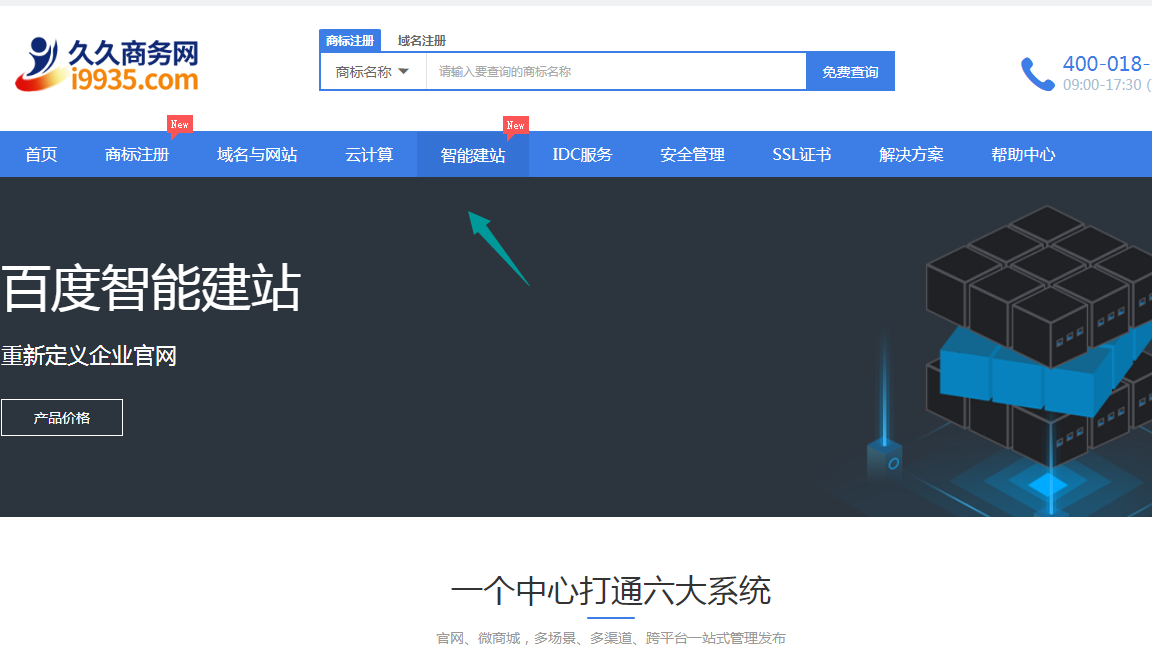Open the SSL证书 menu item
This screenshot has height=653, width=1152.
click(x=802, y=154)
